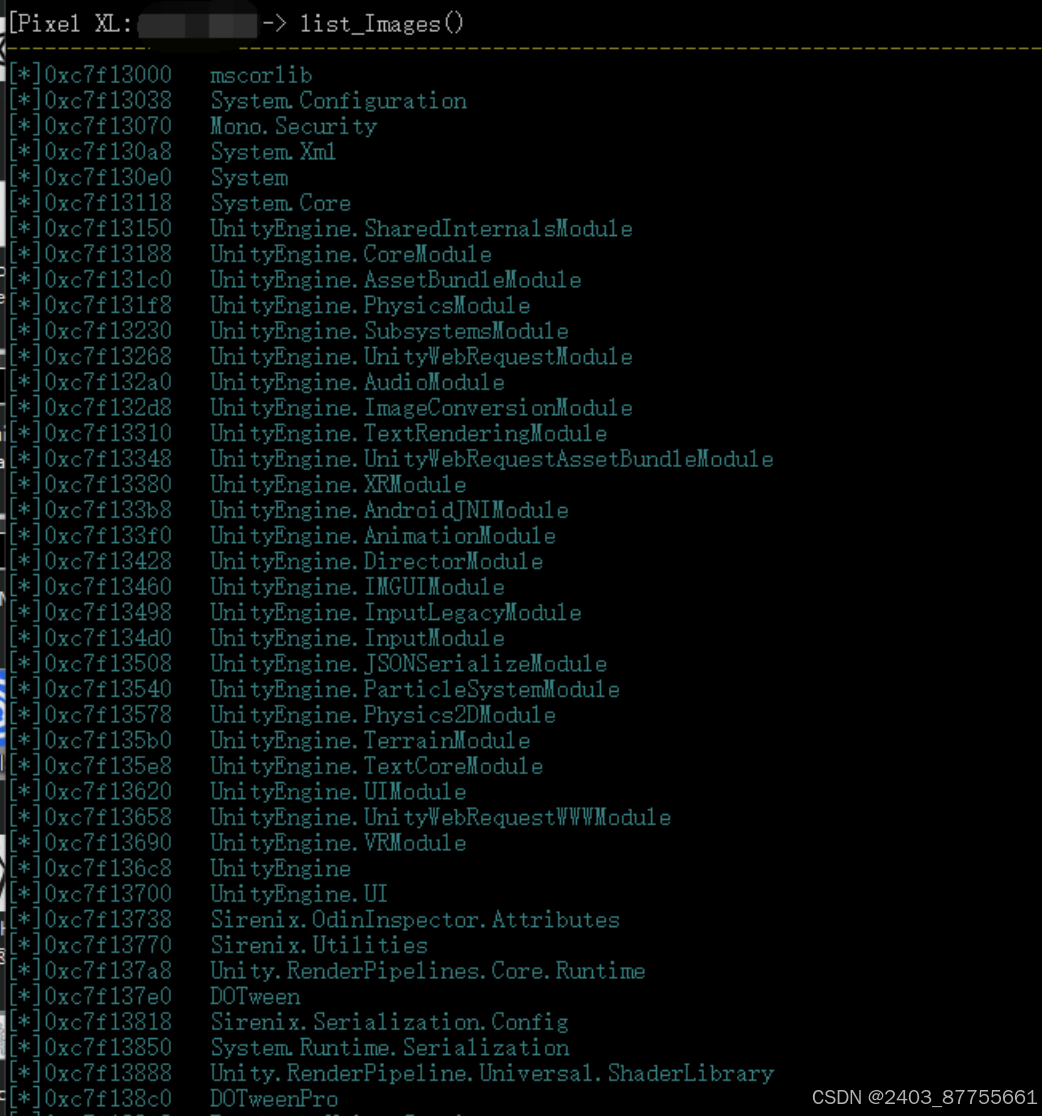Select address 0xc7f136c8
1042x1116 pixels.
[108, 870]
